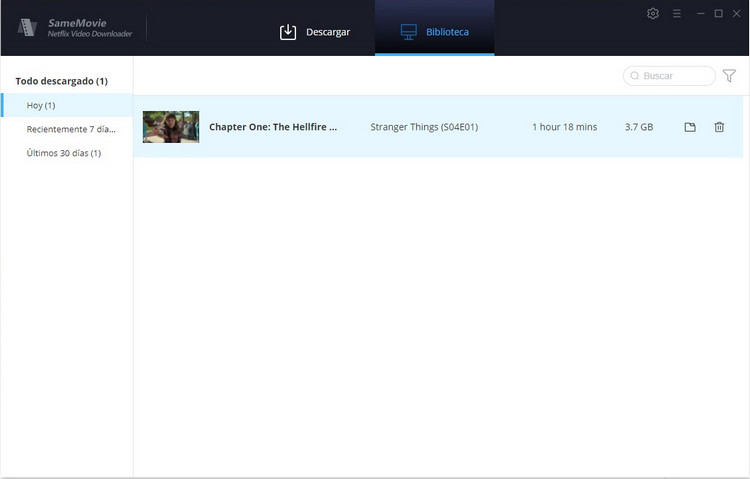Click the Chapter One episode thumbnail
The height and width of the screenshot is (479, 750).
171,127
